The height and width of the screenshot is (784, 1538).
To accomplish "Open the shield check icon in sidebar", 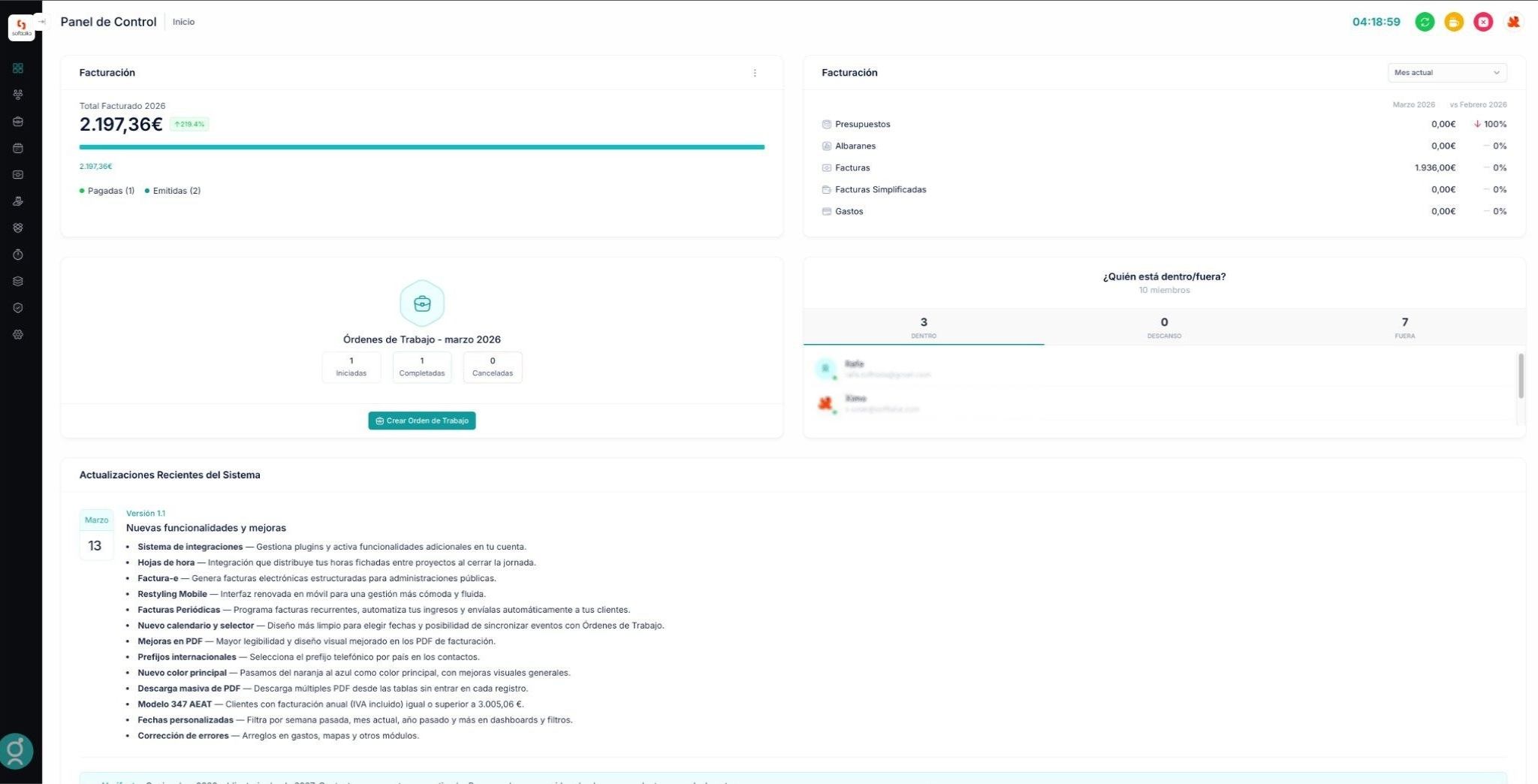I will [18, 308].
